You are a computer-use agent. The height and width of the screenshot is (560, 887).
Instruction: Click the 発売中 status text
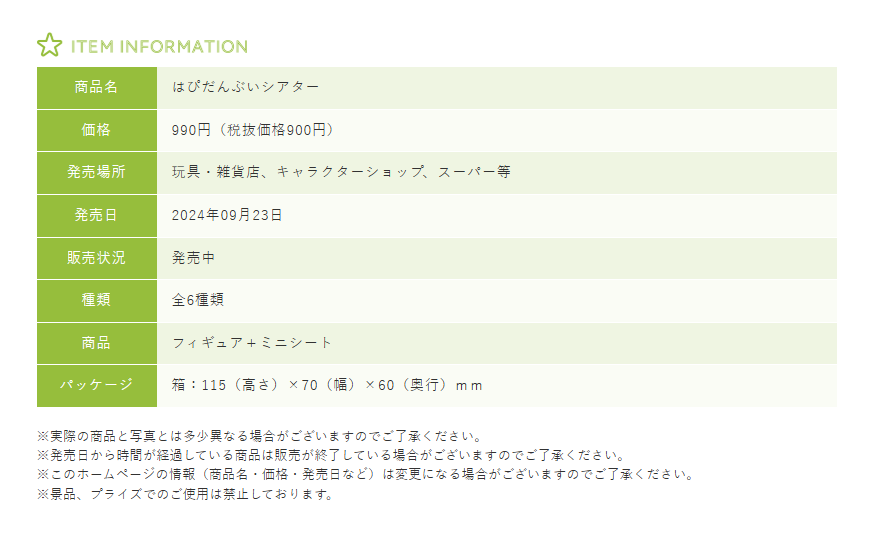193,258
